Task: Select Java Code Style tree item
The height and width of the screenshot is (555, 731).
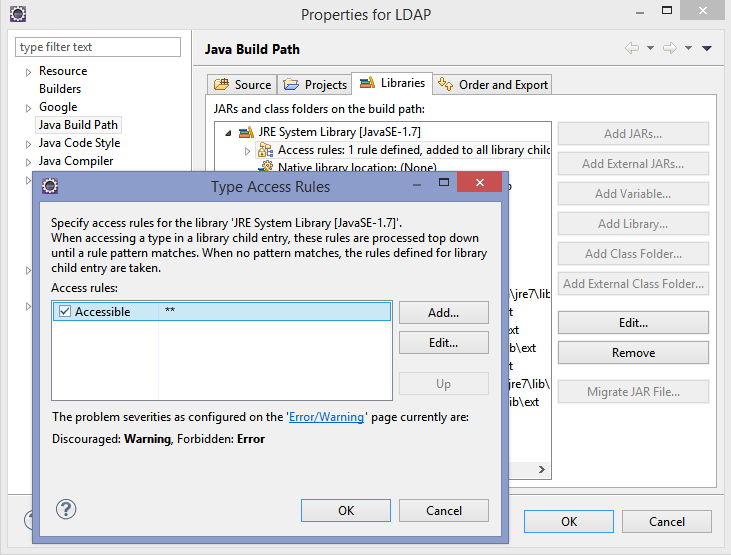Action: click(79, 143)
